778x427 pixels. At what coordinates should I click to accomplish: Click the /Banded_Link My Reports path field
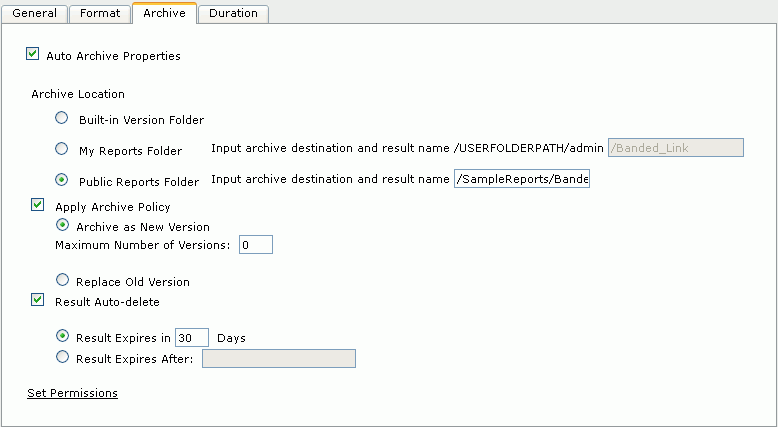coord(676,148)
